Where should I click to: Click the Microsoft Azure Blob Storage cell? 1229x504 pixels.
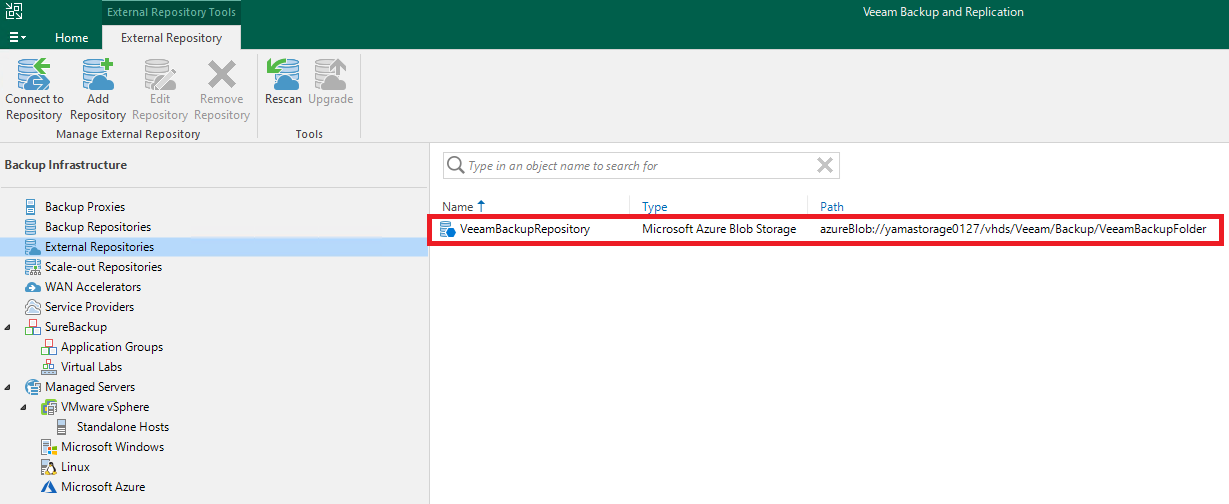[x=719, y=229]
